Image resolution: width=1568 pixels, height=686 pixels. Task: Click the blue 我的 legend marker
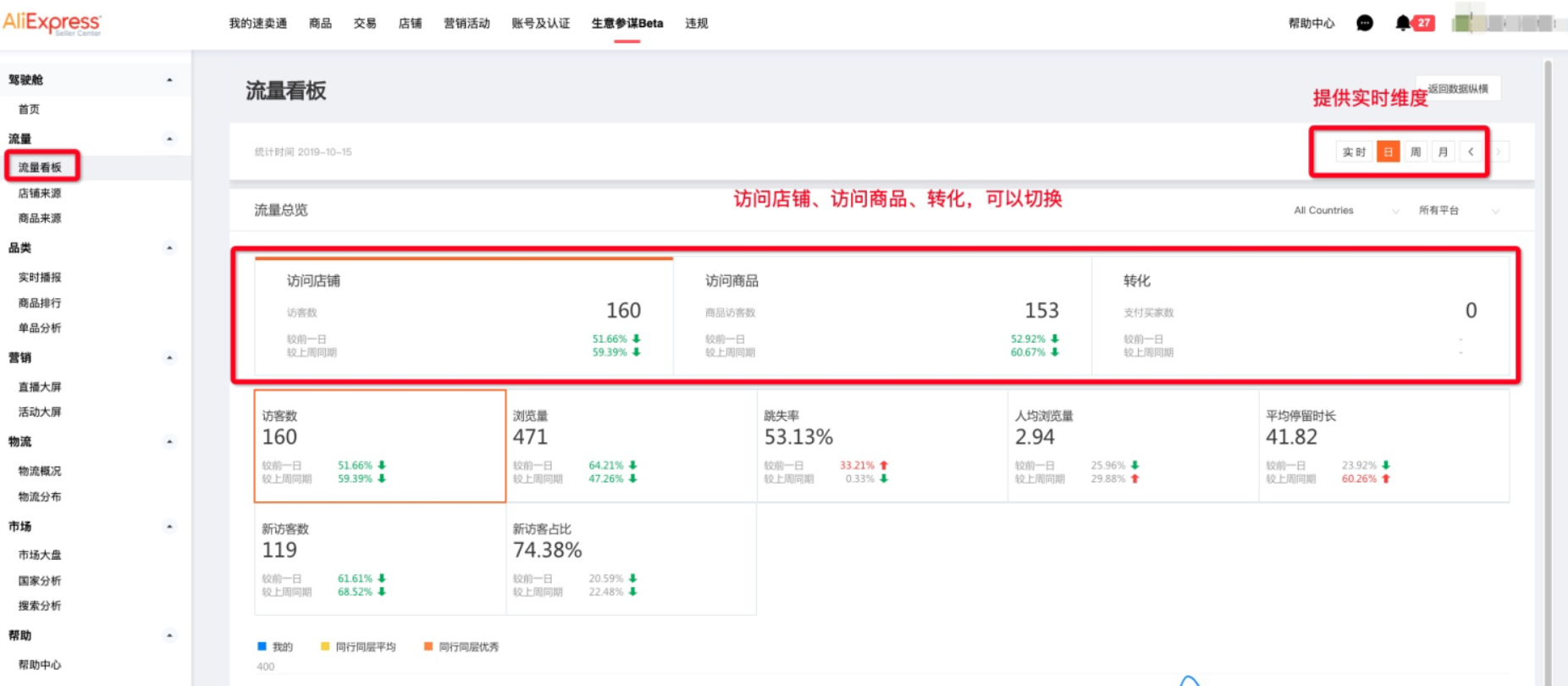click(x=262, y=646)
